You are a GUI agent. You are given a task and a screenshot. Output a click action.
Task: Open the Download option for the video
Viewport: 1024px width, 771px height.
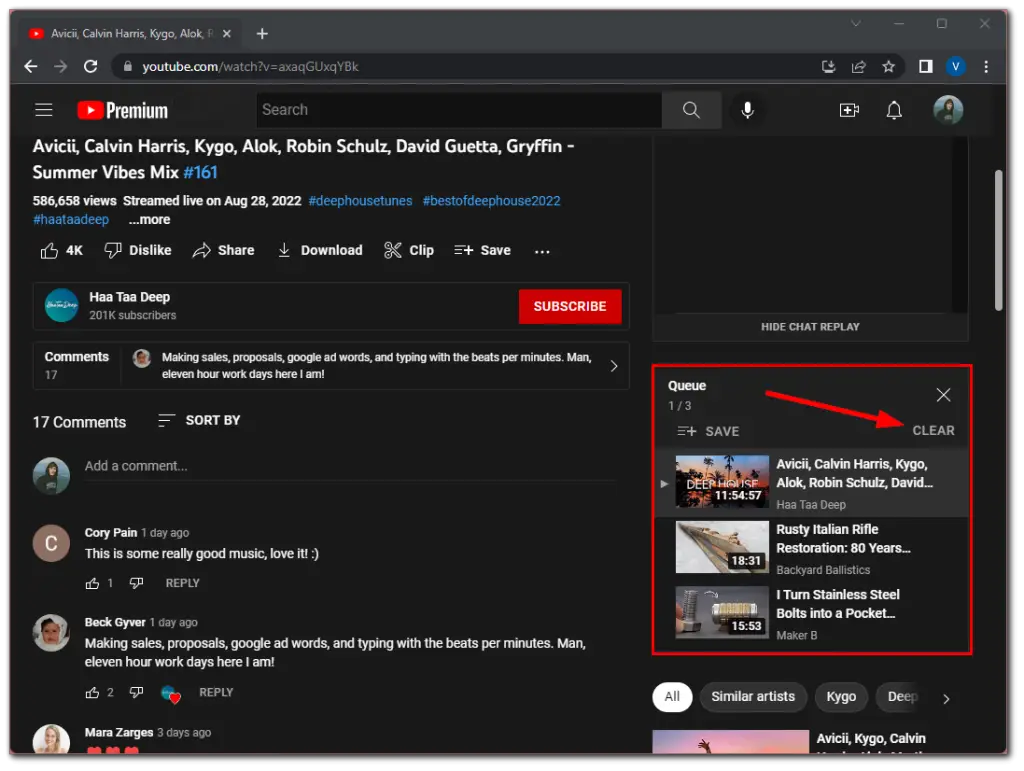(x=320, y=250)
